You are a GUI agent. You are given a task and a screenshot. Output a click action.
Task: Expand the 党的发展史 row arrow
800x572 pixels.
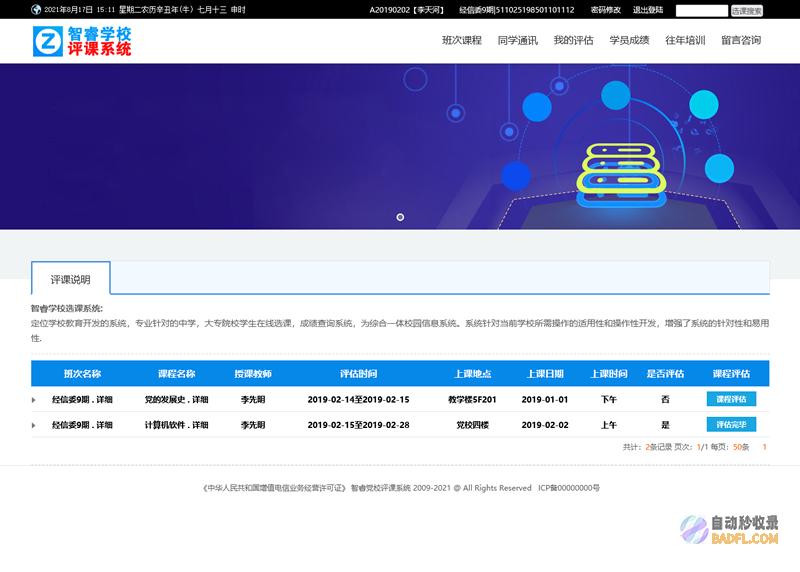34,400
